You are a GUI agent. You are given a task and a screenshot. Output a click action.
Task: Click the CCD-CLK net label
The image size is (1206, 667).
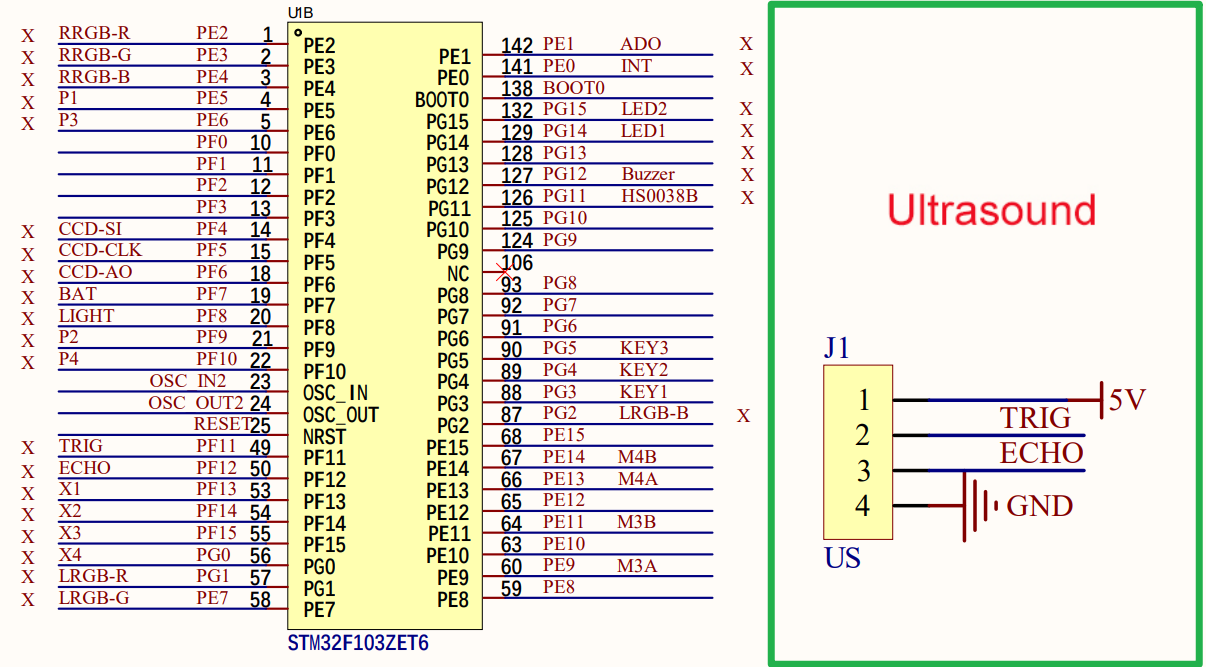coord(100,251)
